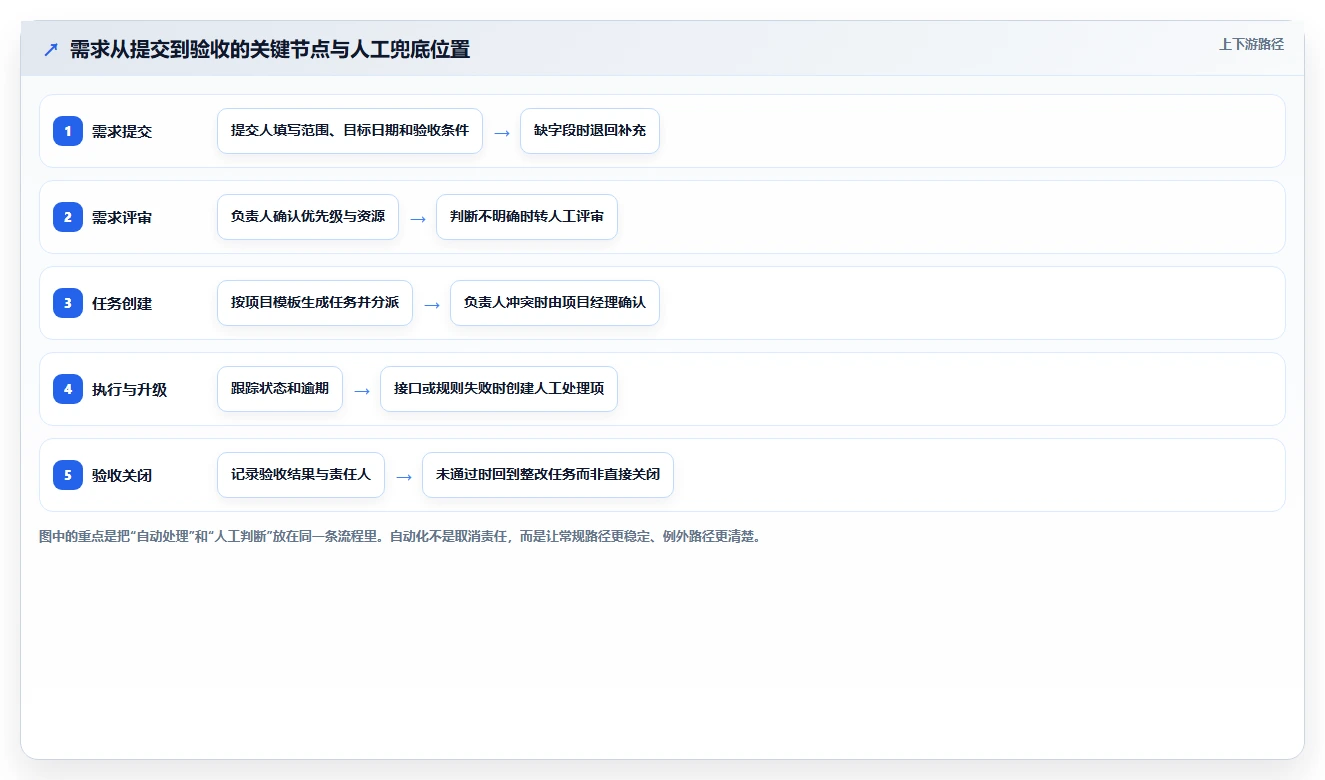Select the 需求提交 step label
Screen dimensions: 1325x780
pos(122,131)
